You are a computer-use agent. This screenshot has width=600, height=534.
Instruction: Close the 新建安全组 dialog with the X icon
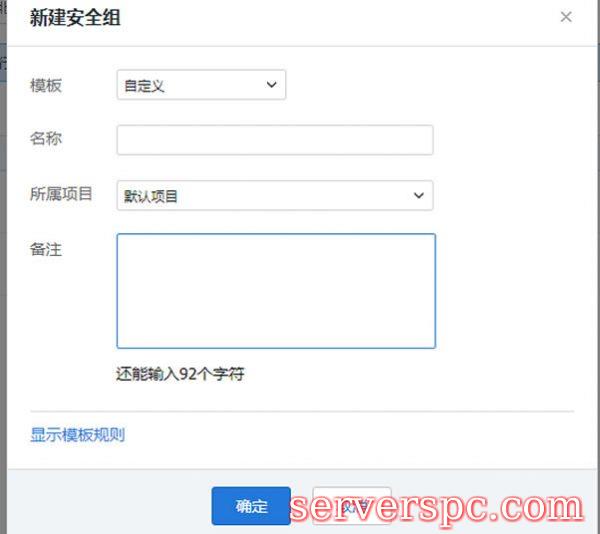coord(566,17)
